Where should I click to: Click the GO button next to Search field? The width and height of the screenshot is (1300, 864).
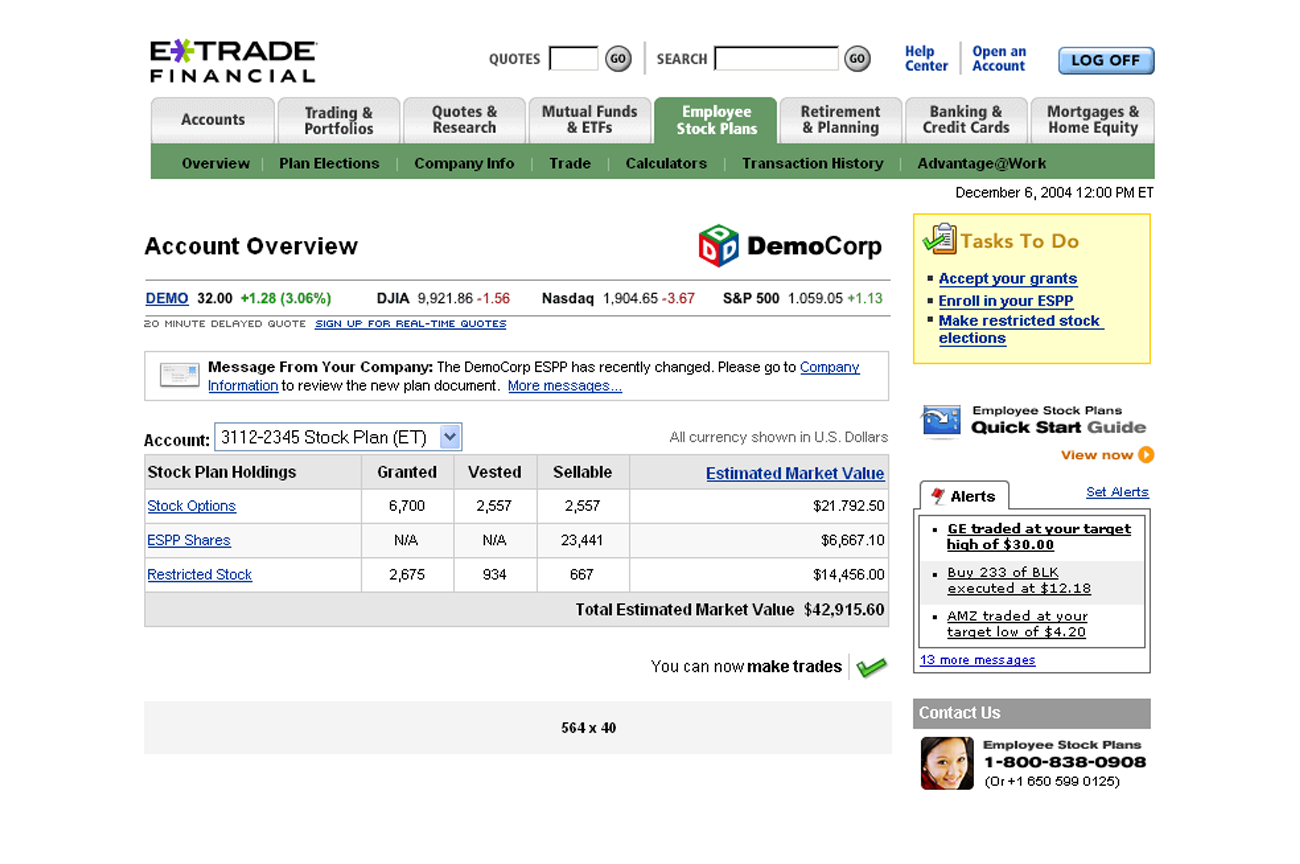click(x=857, y=59)
